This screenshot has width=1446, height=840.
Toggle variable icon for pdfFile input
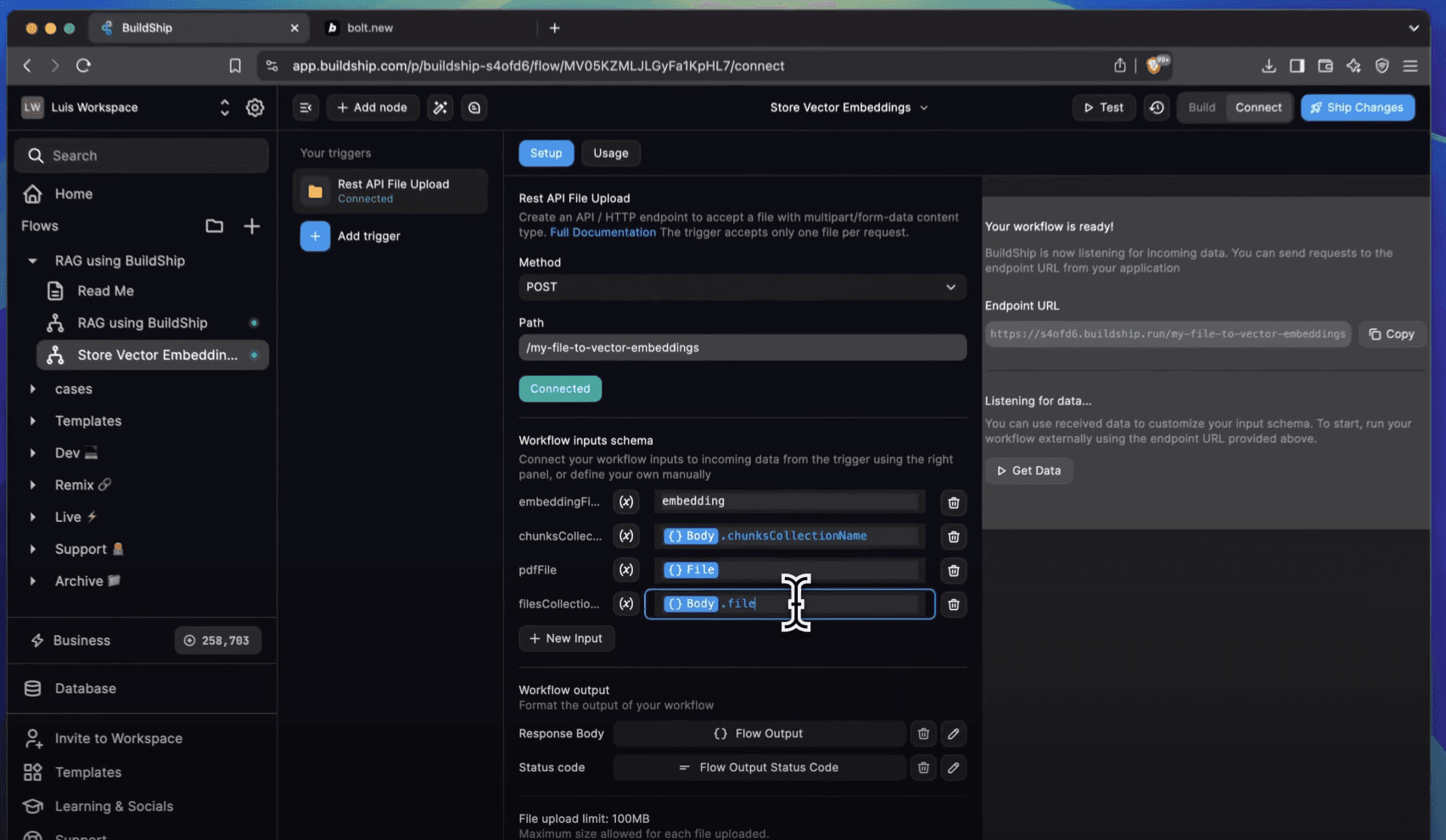point(626,570)
